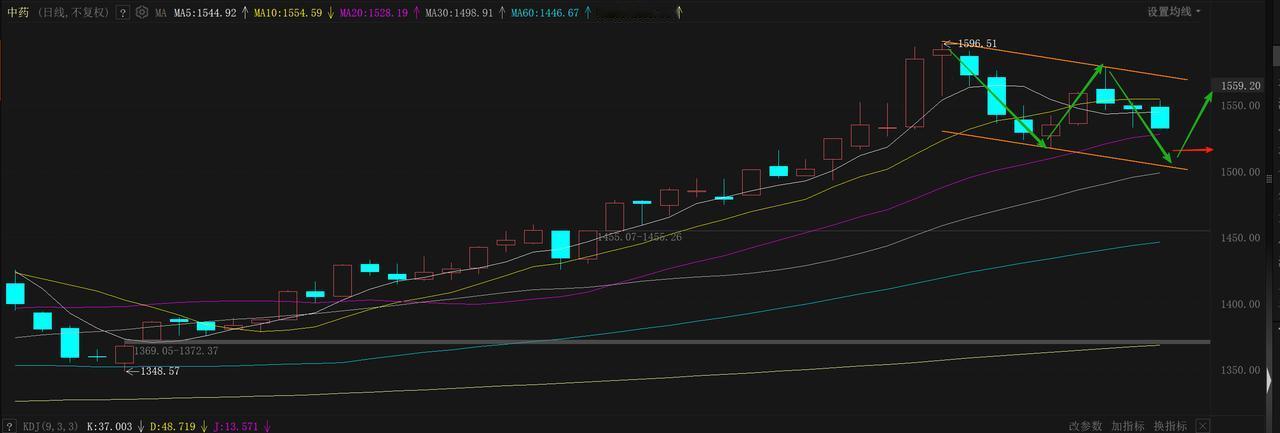Viewport: 1280px width, 433px height.
Task: Click the 改参数 button
Action: click(1084, 426)
